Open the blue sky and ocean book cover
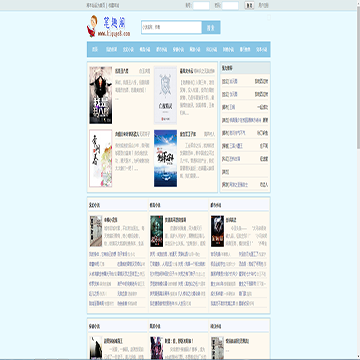Viewport: 360px width, 360px height. pos(165,158)
